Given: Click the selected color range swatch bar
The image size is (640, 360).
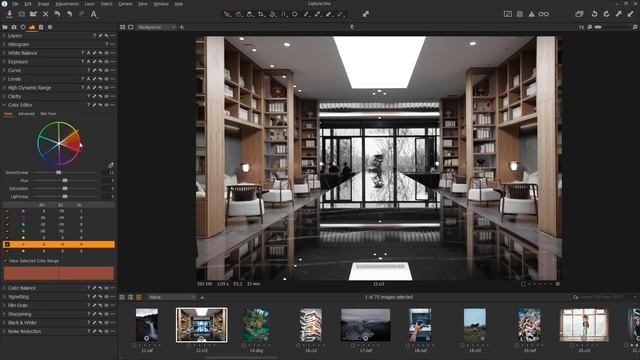Looking at the screenshot, I should pos(59,273).
